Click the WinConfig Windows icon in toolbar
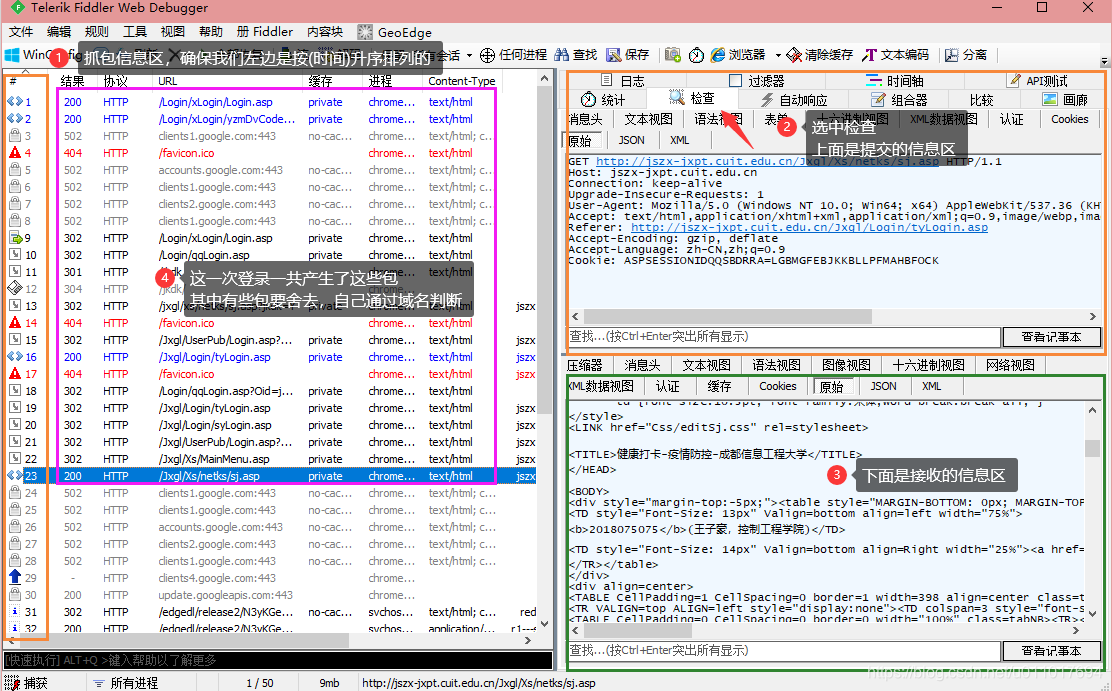The image size is (1112, 691). [12, 55]
